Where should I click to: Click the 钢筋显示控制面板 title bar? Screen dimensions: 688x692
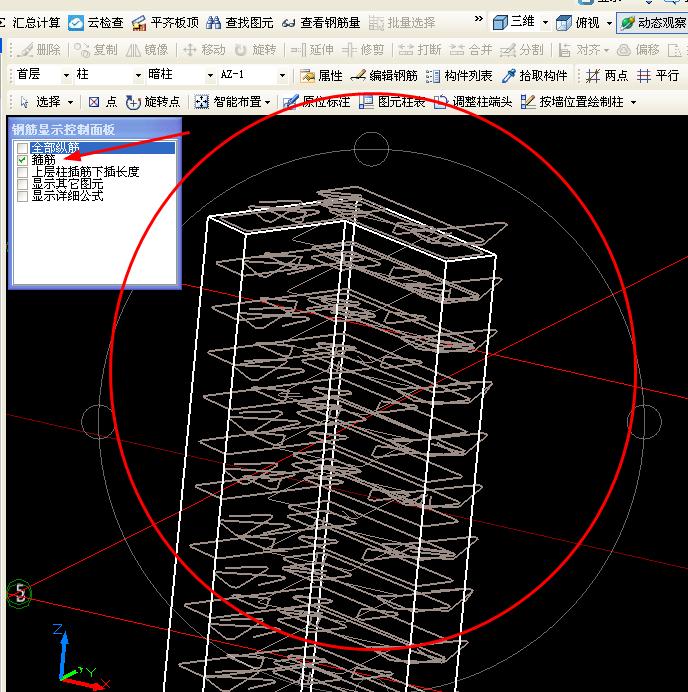pos(94,129)
